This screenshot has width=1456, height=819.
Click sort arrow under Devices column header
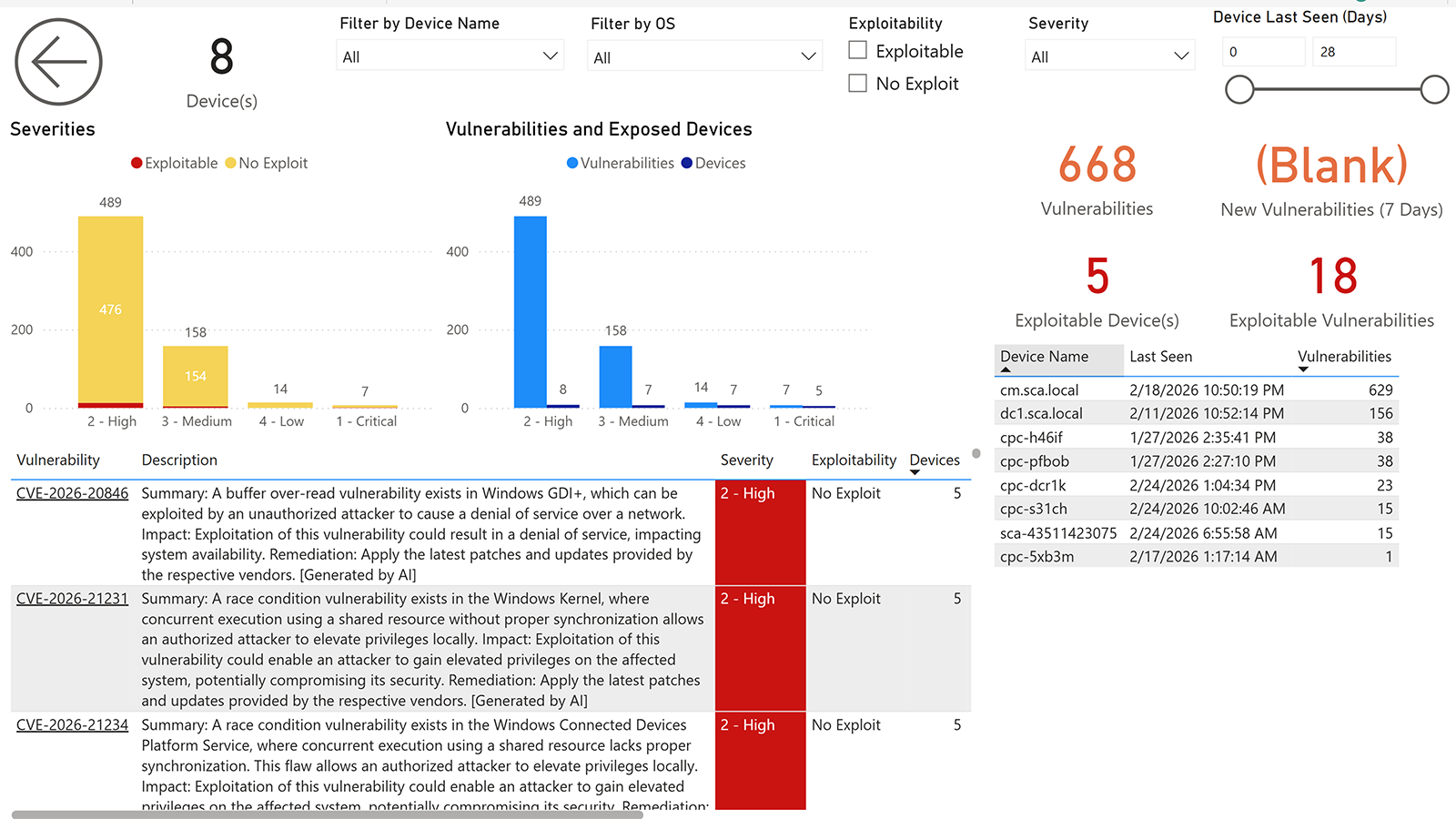(915, 473)
